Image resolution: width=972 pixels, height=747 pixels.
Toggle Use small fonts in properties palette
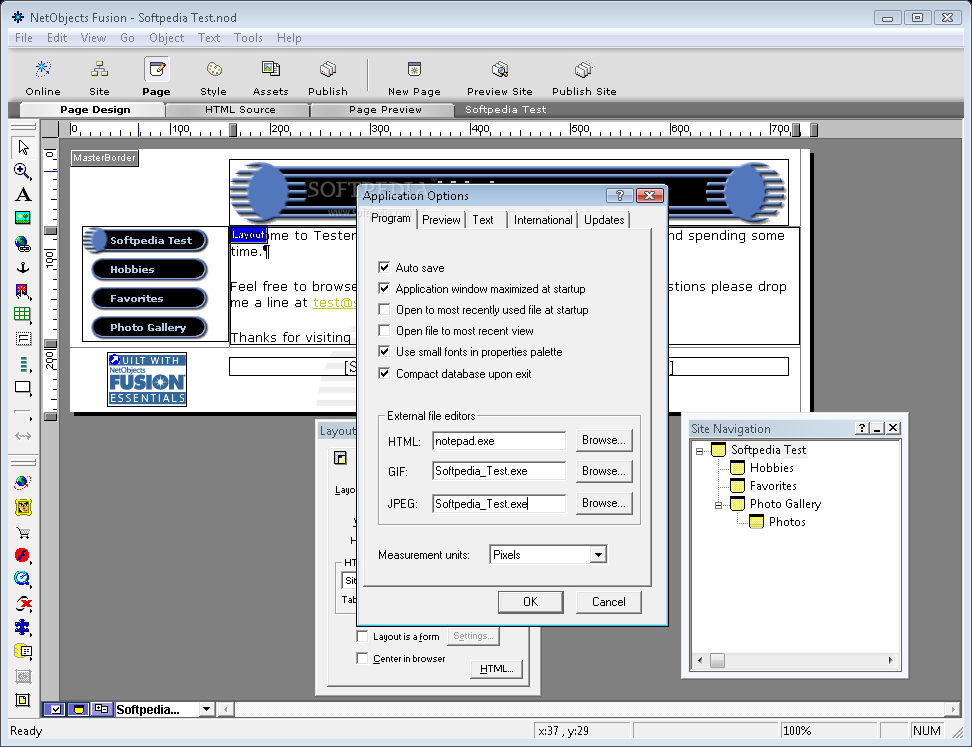tap(384, 351)
